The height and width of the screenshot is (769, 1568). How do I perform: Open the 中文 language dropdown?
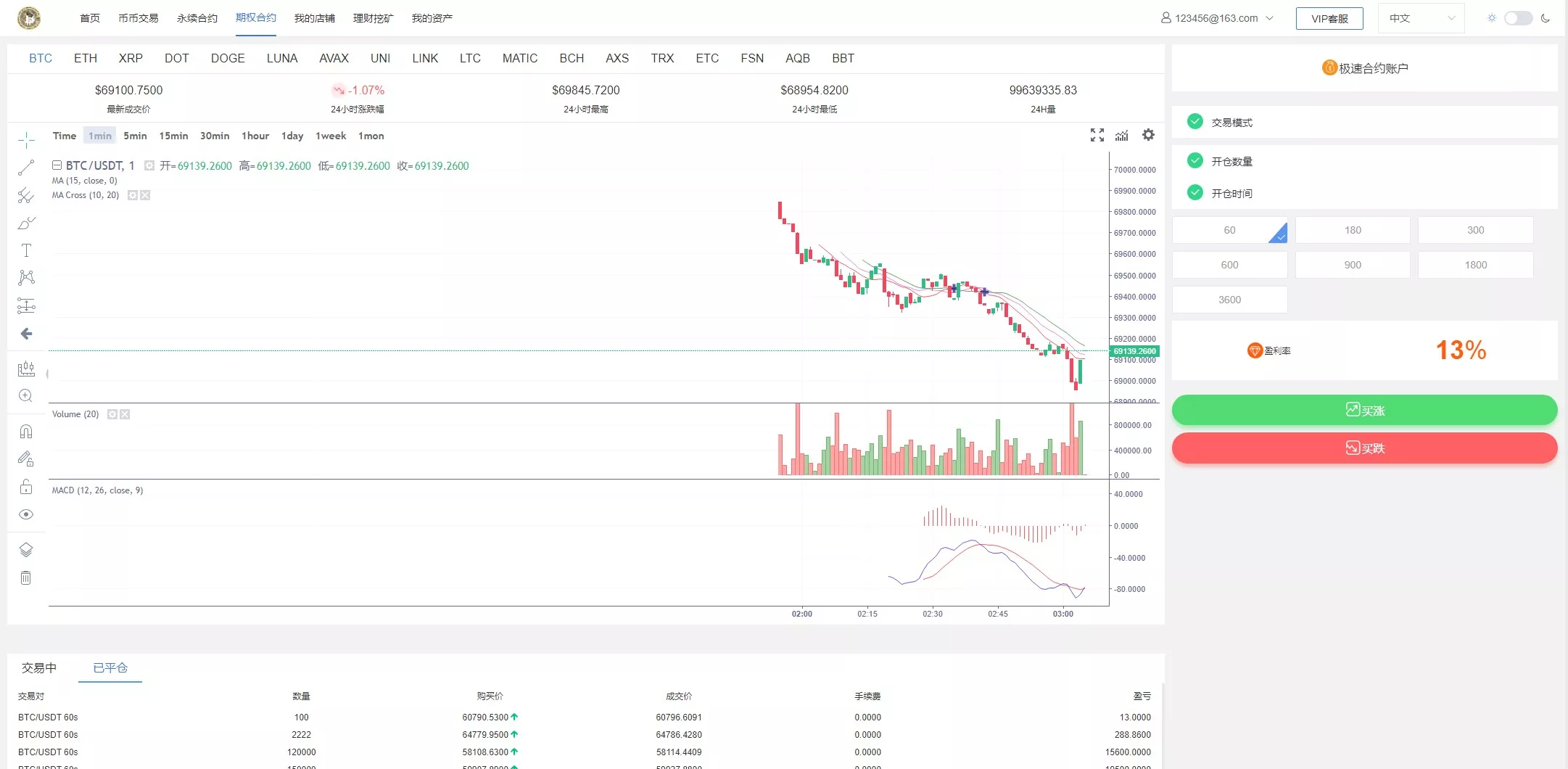click(x=1420, y=18)
